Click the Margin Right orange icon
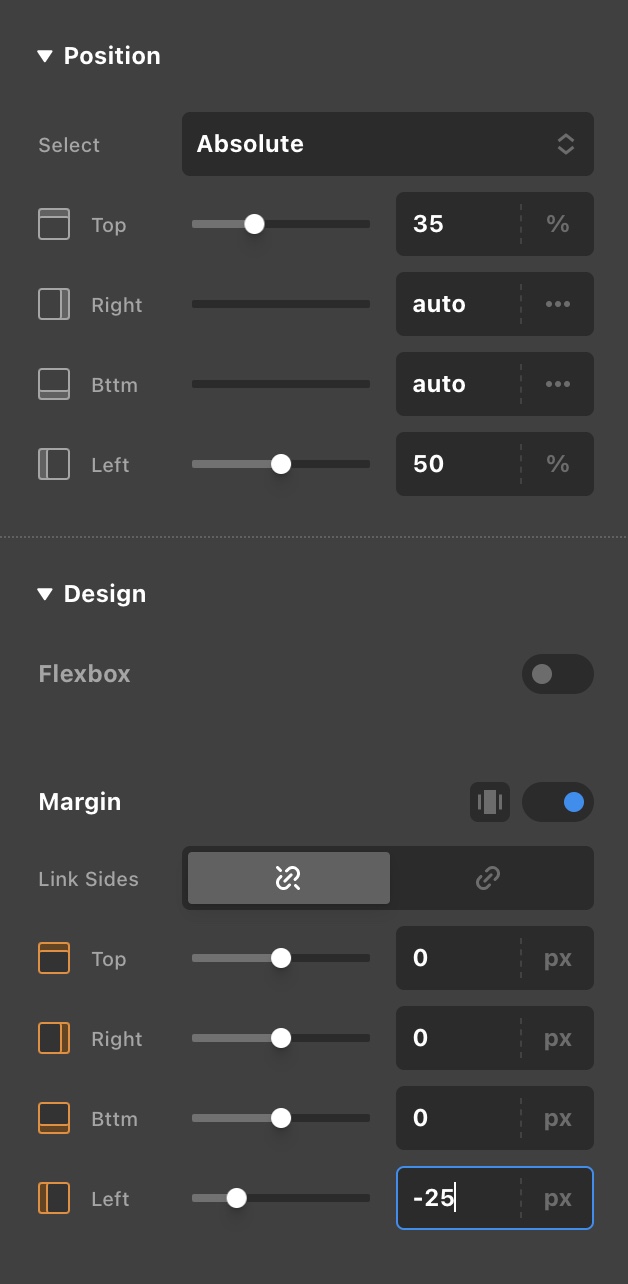 pyautogui.click(x=54, y=1038)
